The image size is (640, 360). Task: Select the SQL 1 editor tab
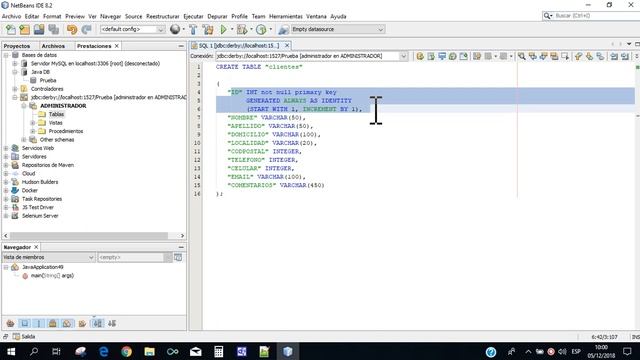click(239, 46)
